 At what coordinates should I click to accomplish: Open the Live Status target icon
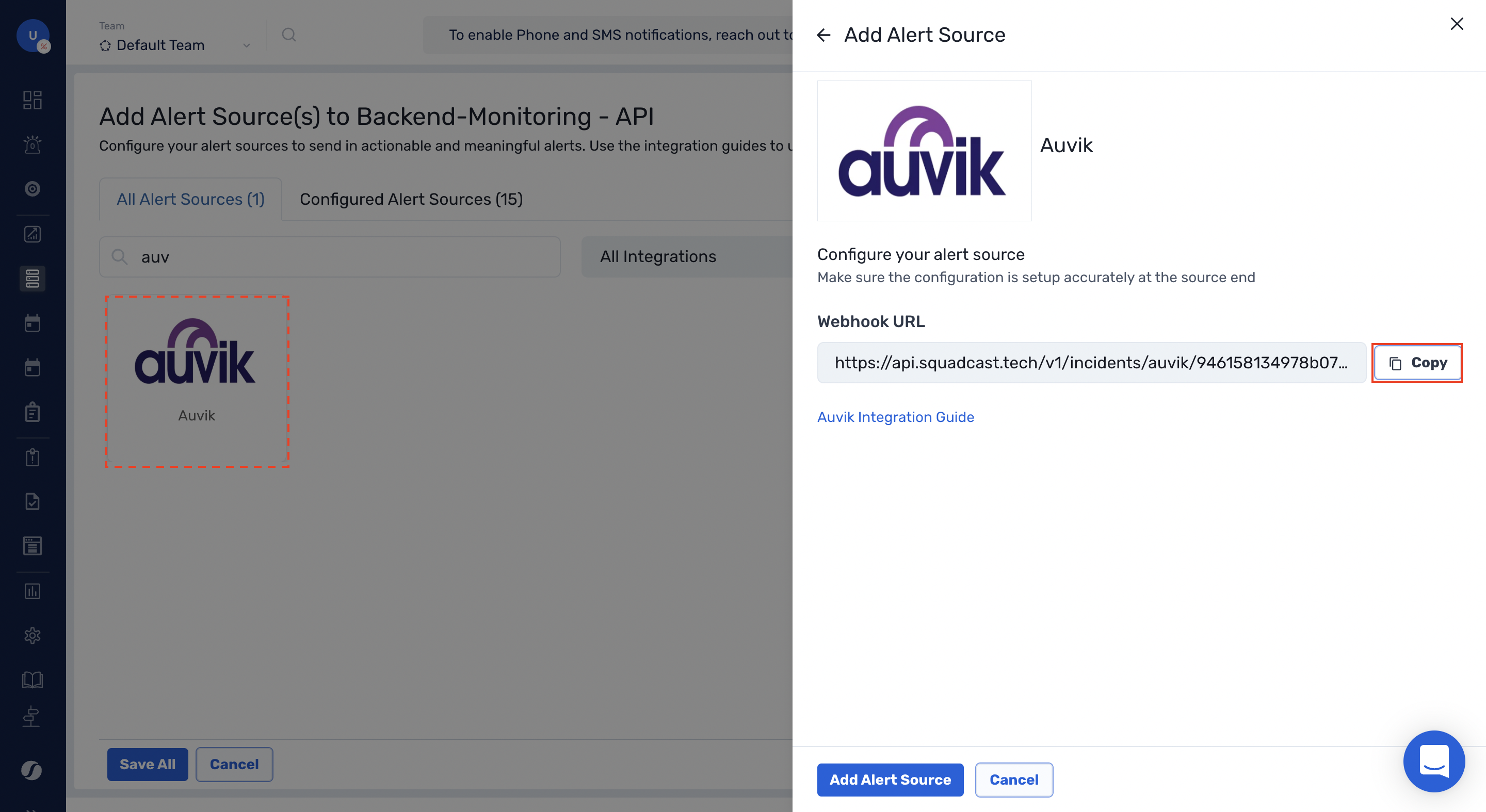coord(33,189)
